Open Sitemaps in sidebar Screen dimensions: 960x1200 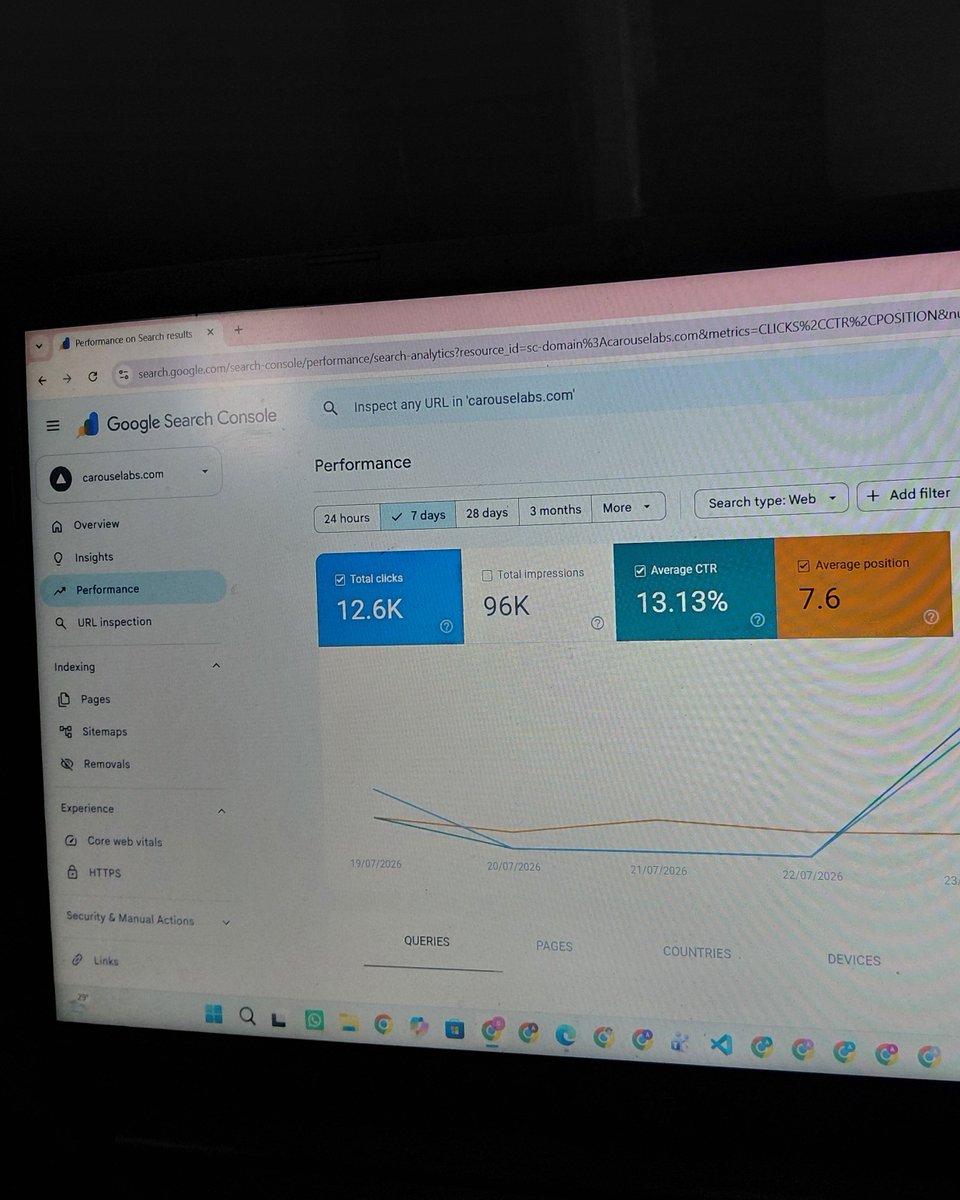point(105,731)
